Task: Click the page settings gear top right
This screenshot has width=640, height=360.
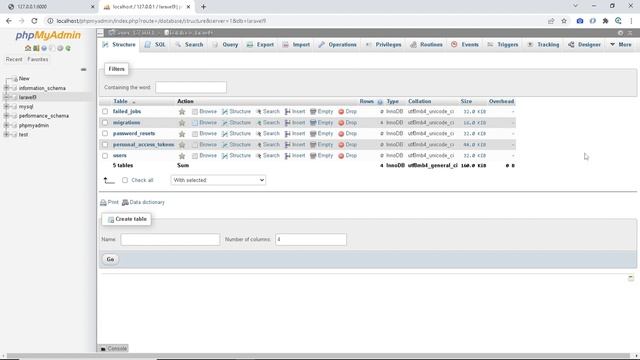Action: [x=620, y=33]
